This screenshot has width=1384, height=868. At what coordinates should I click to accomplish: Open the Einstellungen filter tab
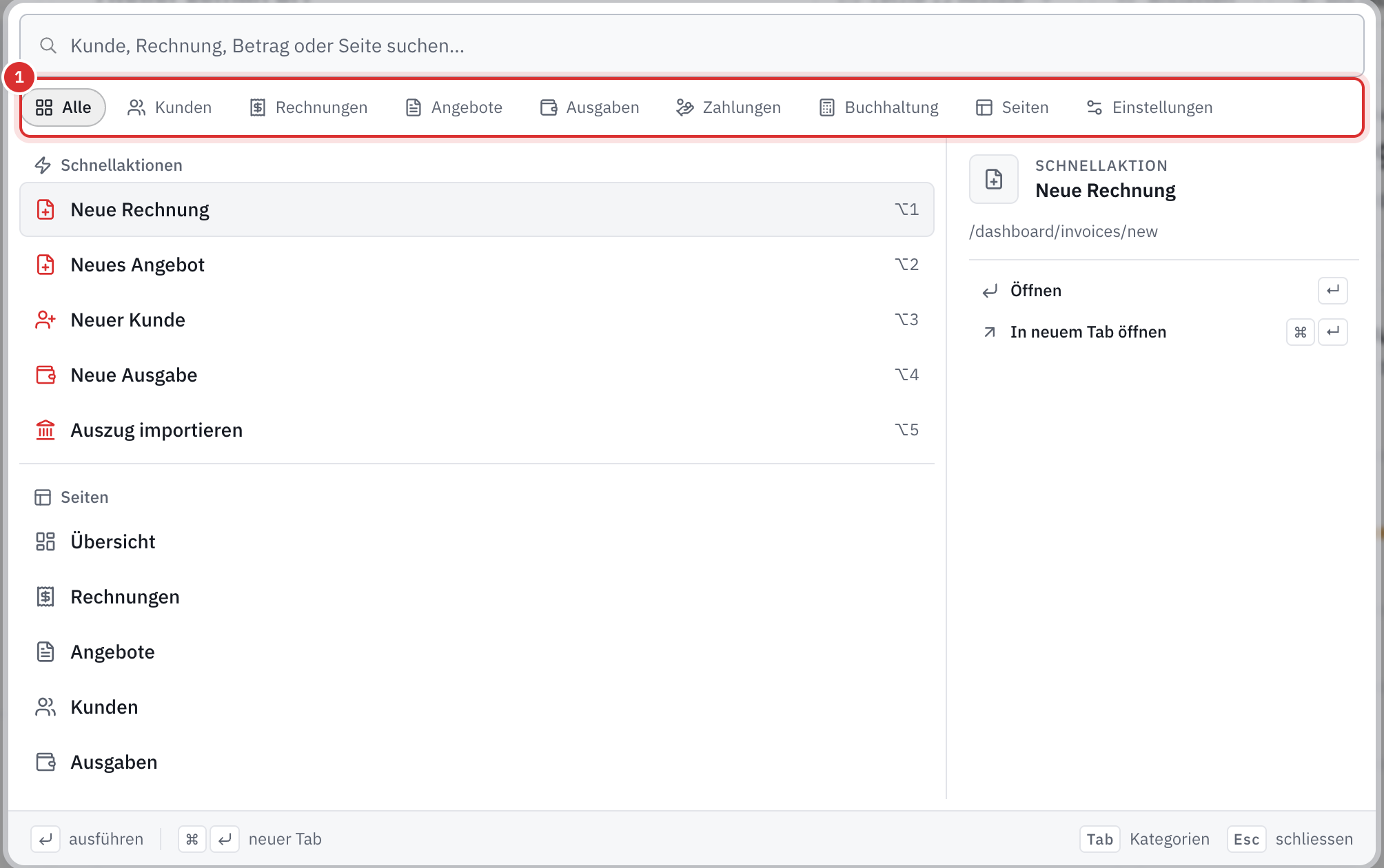click(1150, 107)
